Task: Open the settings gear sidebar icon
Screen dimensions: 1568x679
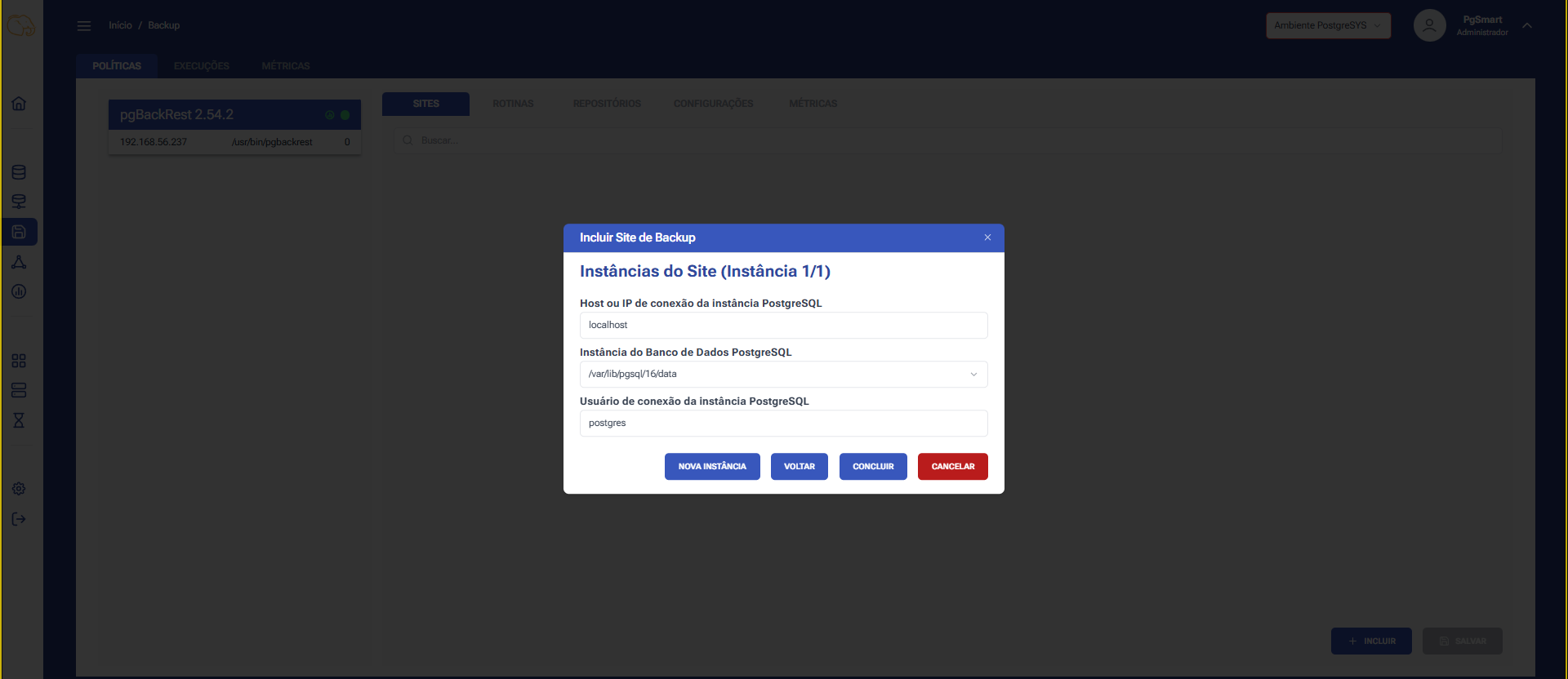Action: (x=19, y=489)
